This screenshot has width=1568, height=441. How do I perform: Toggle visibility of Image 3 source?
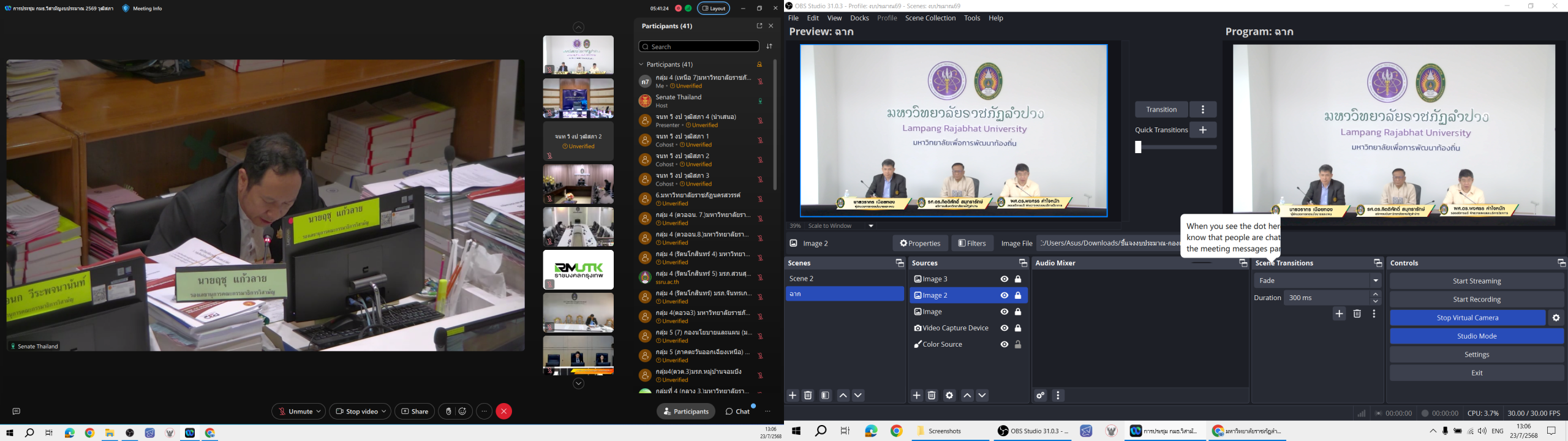coord(1005,279)
